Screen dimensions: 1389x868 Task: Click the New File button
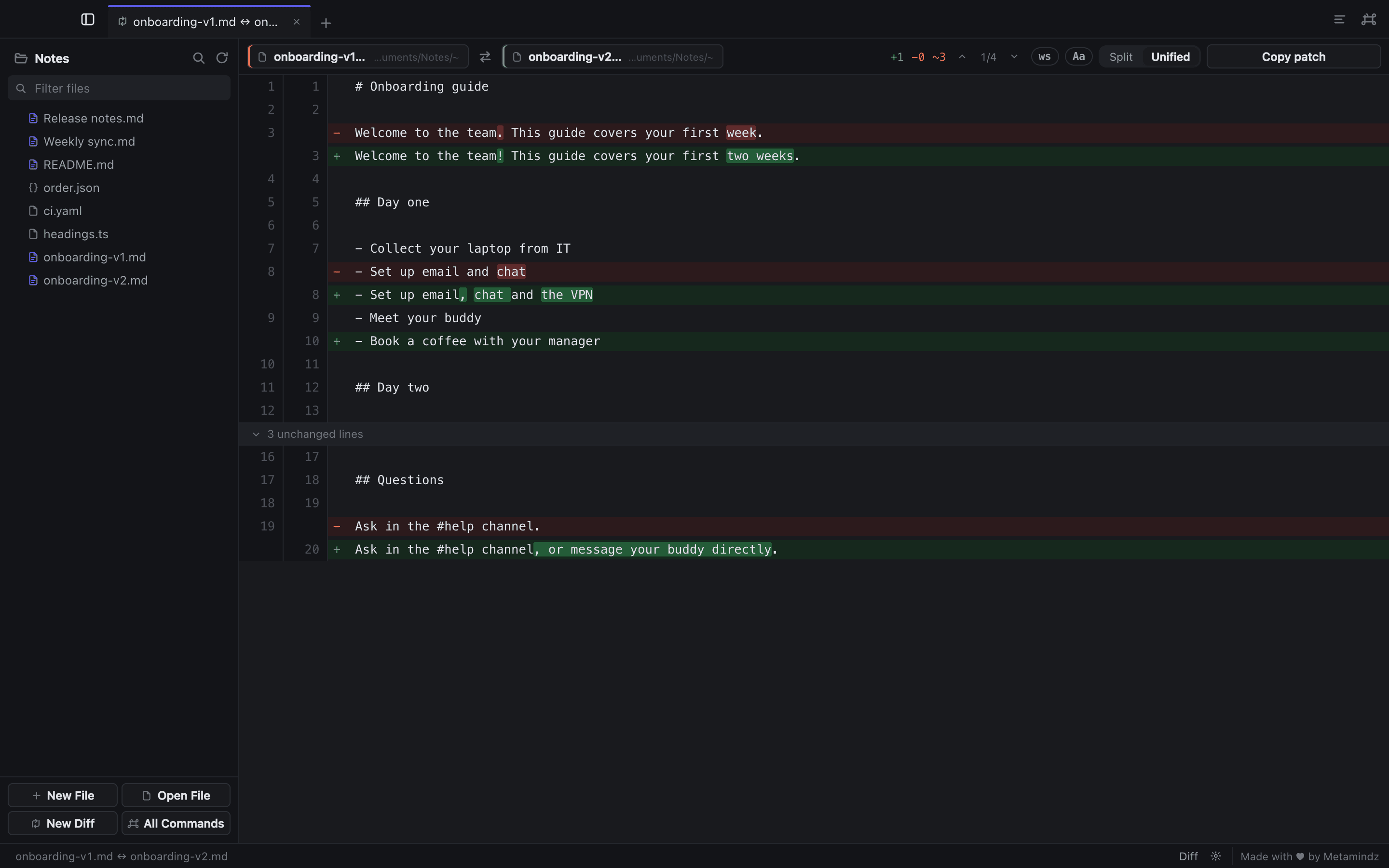(63, 795)
